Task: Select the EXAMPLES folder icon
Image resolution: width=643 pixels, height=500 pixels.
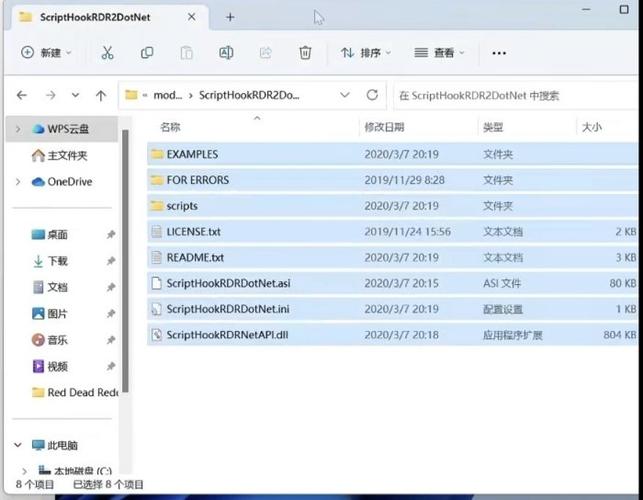Action: 157,154
